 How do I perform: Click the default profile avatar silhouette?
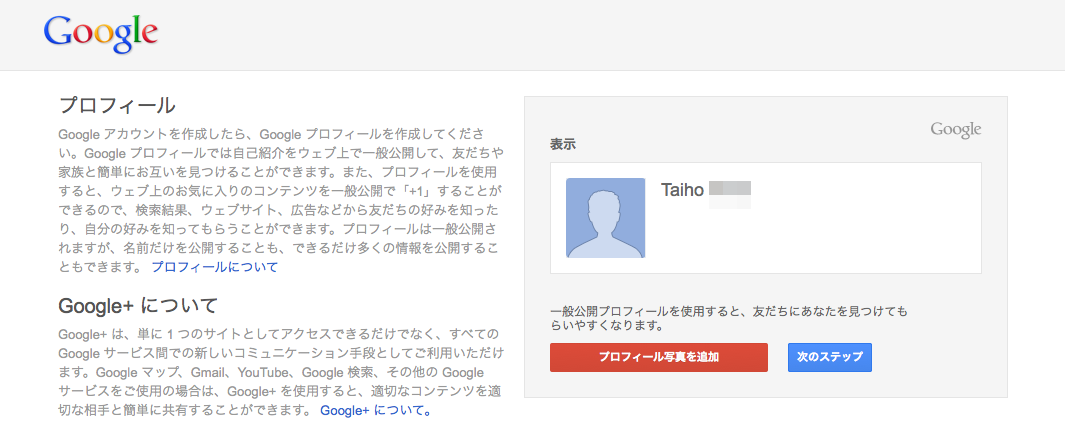click(x=605, y=218)
